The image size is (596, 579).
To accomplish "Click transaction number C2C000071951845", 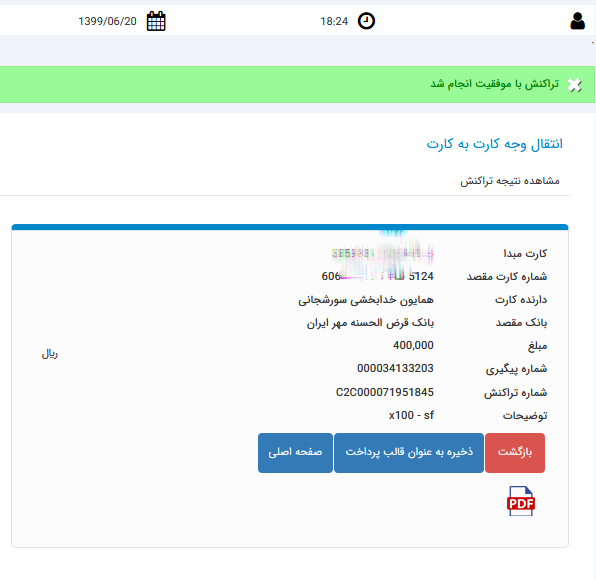I will pyautogui.click(x=384, y=392).
